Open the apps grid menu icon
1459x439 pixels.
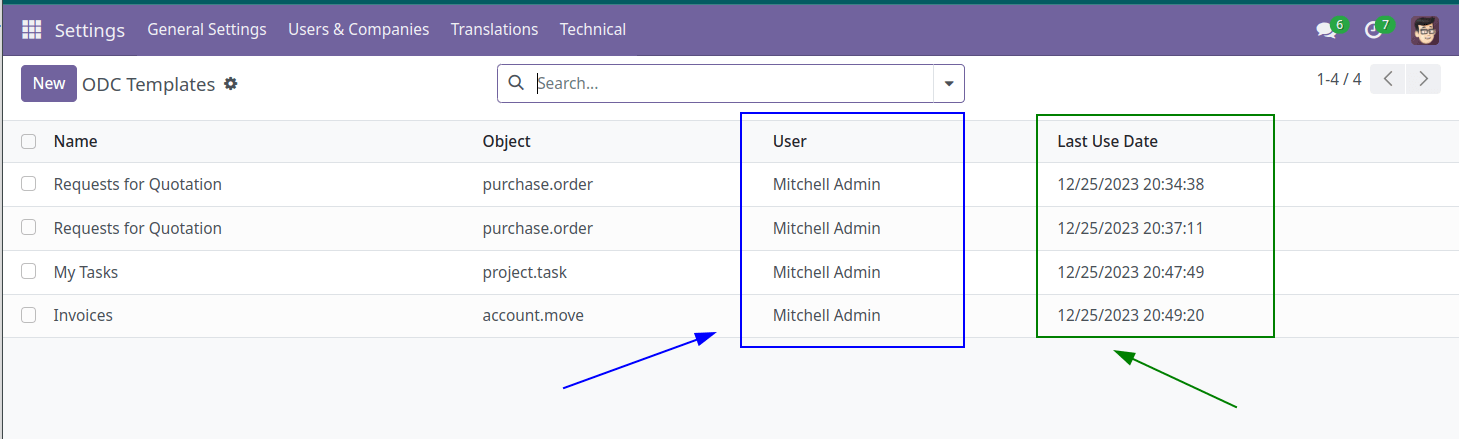pyautogui.click(x=31, y=30)
